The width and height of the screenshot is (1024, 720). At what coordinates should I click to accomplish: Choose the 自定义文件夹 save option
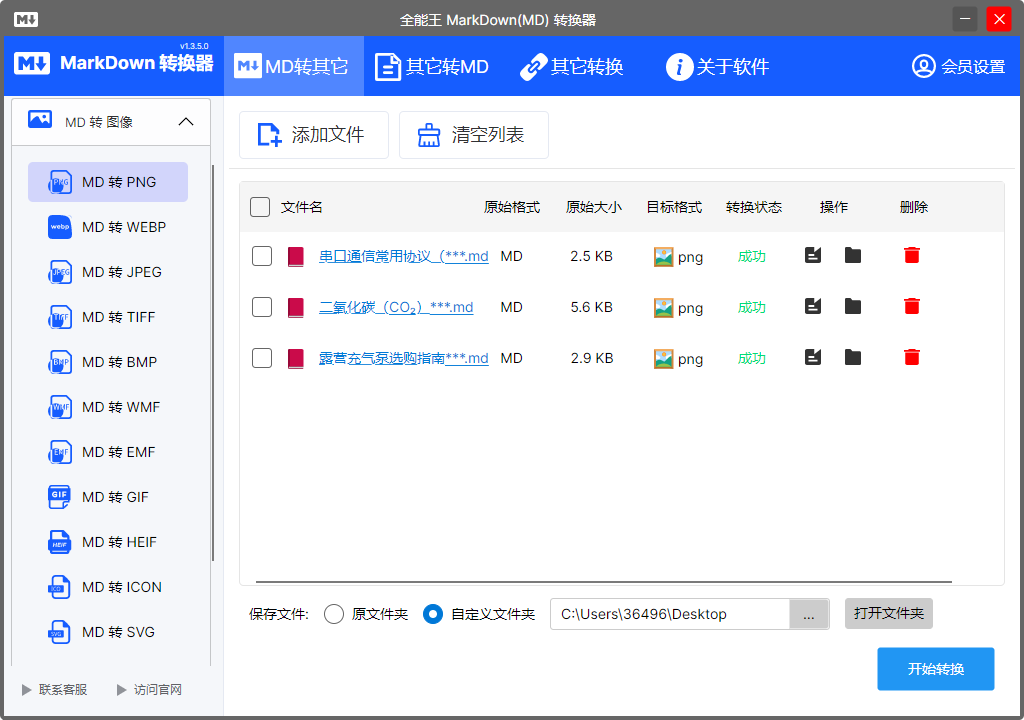point(433,614)
